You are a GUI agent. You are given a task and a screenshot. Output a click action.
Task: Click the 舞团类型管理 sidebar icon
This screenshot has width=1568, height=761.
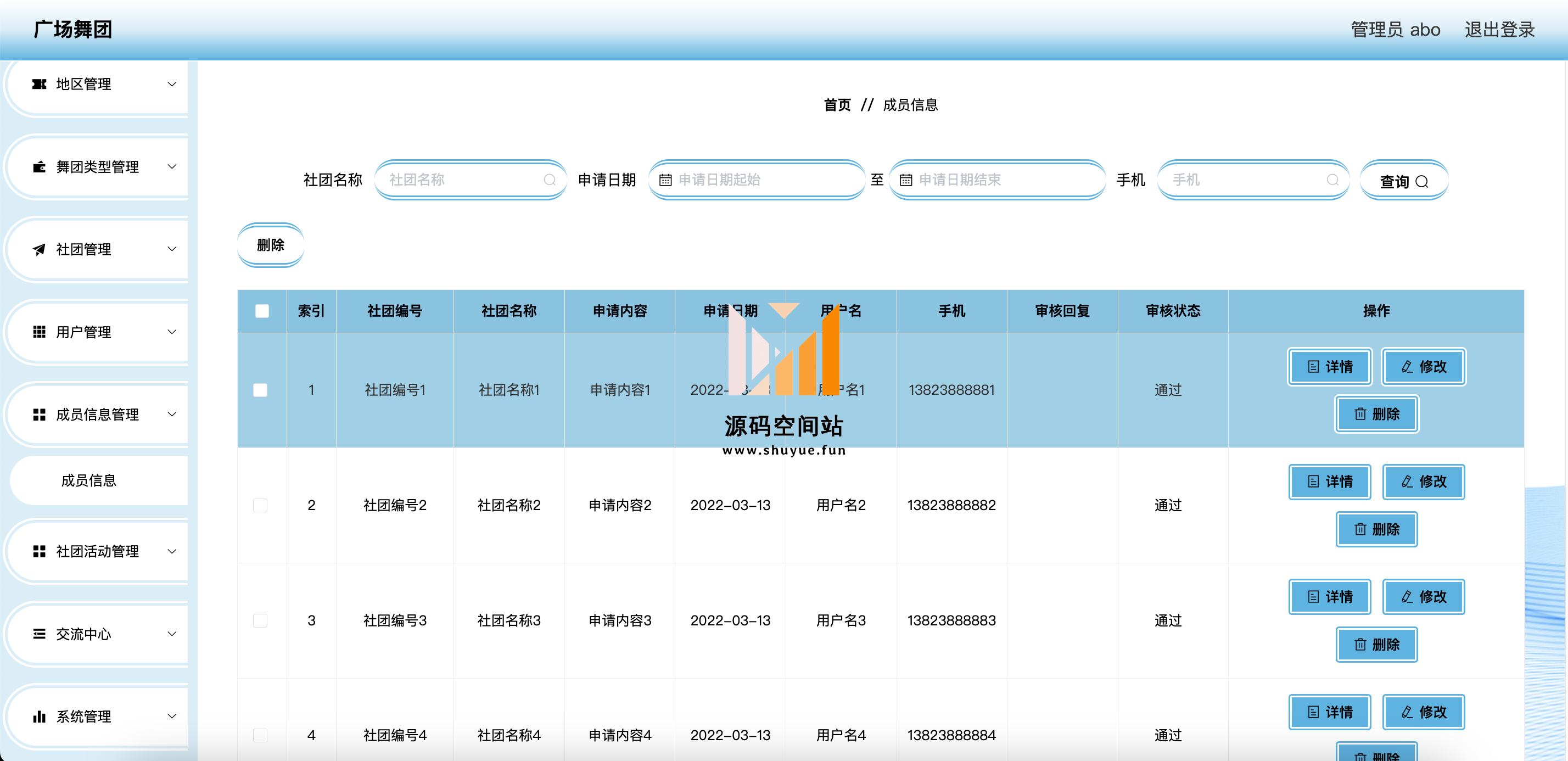click(x=39, y=167)
